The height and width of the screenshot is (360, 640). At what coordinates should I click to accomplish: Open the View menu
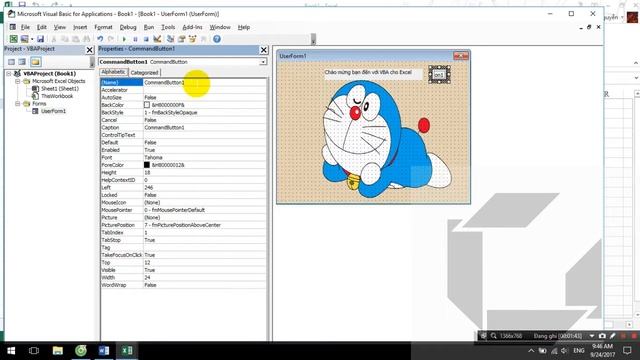pos(60,27)
